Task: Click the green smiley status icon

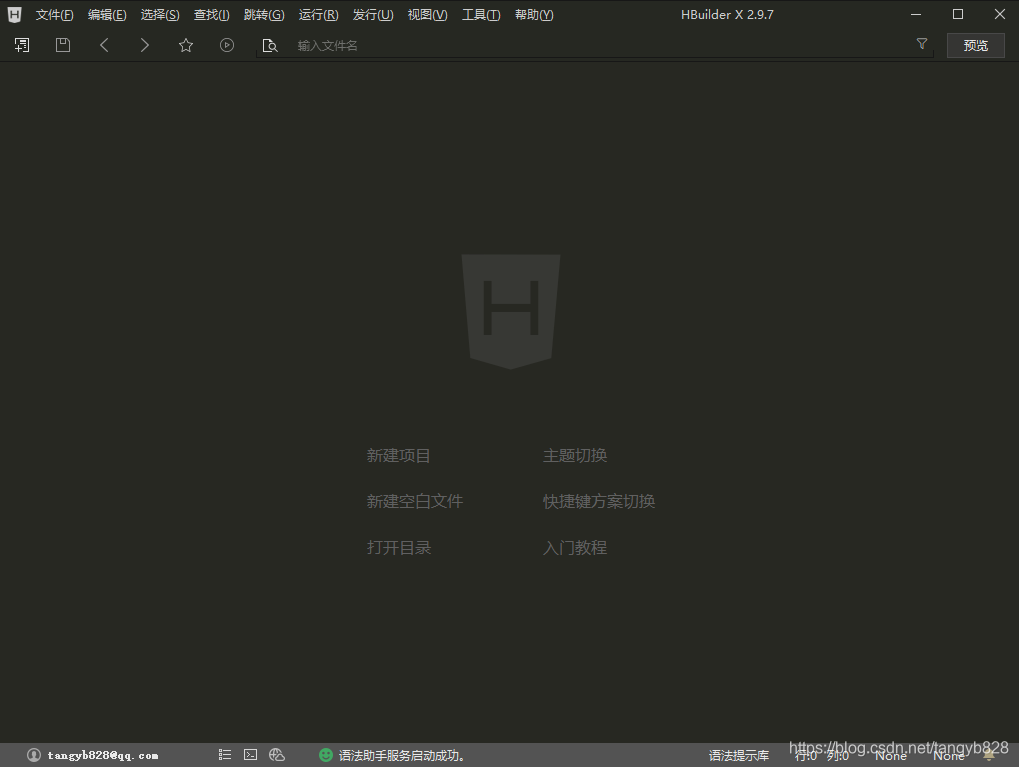Action: (326, 755)
